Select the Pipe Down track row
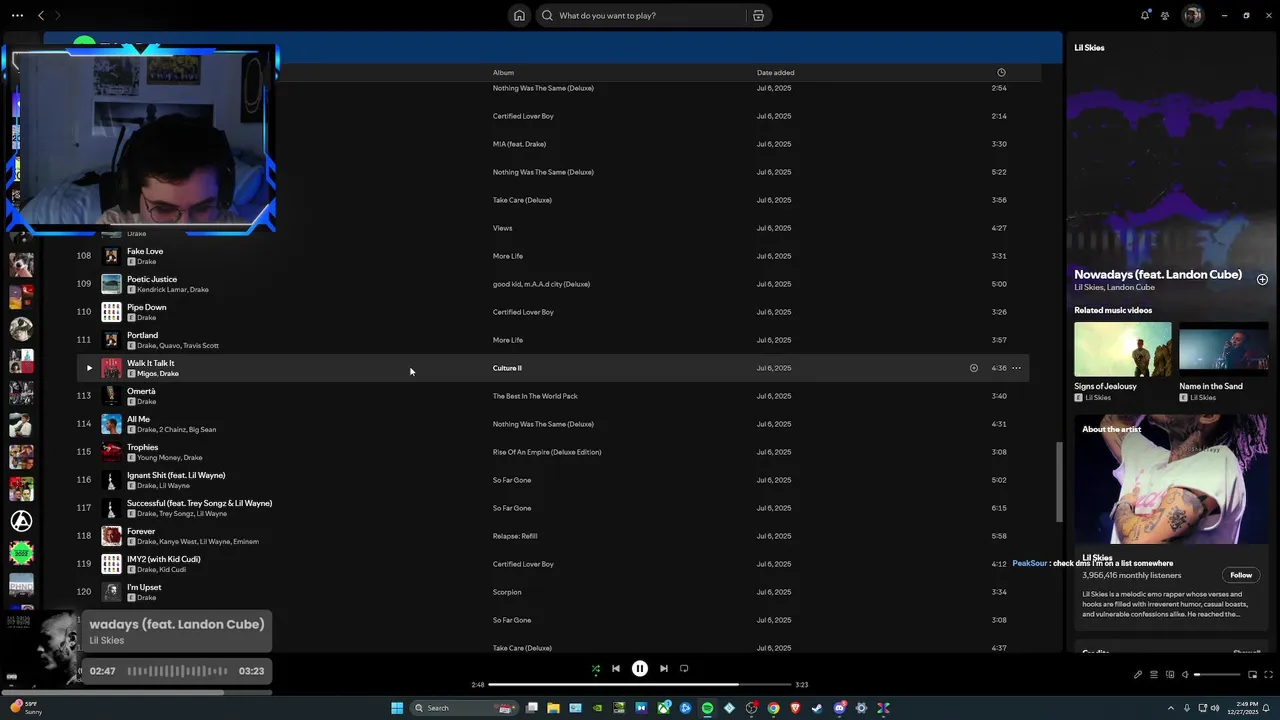The height and width of the screenshot is (720, 1280). tap(552, 312)
